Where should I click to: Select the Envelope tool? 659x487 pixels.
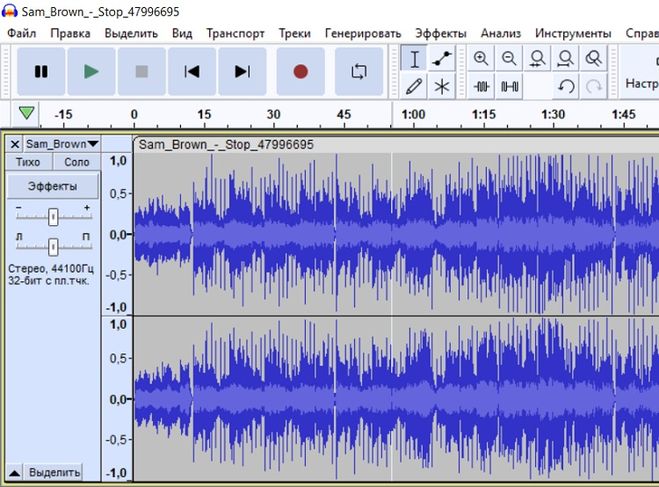pyautogui.click(x=442, y=58)
